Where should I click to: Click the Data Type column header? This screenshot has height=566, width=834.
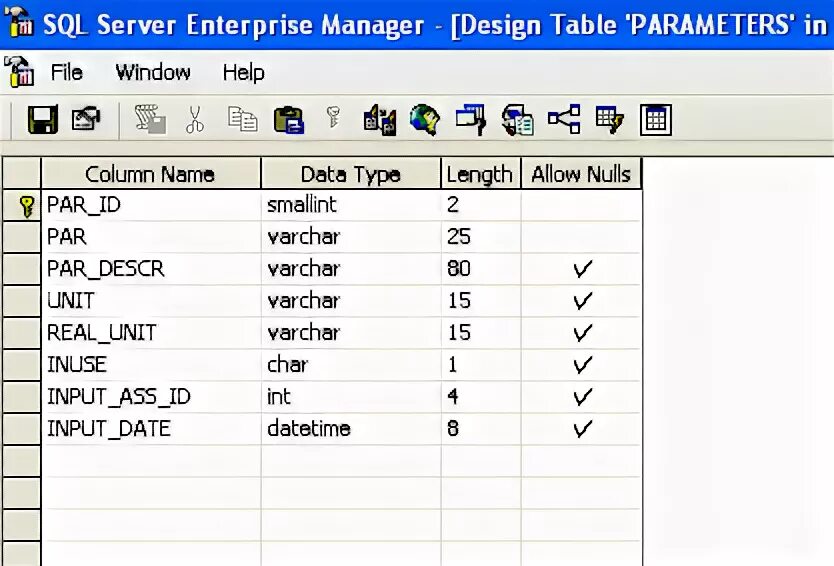(351, 173)
